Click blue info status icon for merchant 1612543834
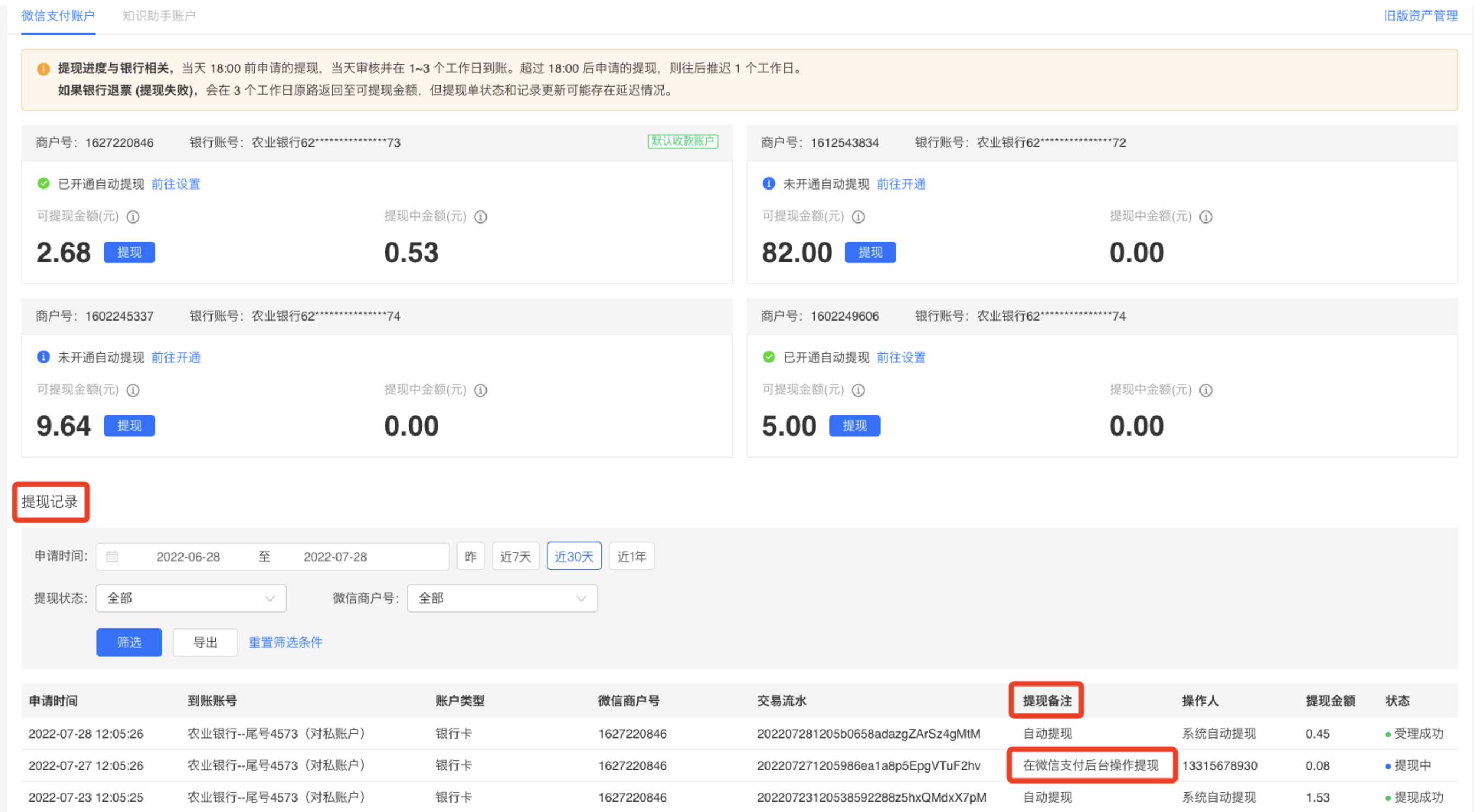The height and width of the screenshot is (812, 1474). [x=768, y=184]
